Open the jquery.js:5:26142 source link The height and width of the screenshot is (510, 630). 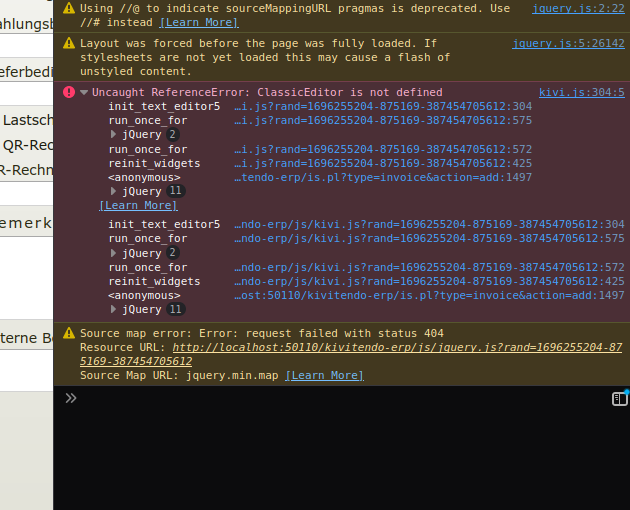point(568,44)
